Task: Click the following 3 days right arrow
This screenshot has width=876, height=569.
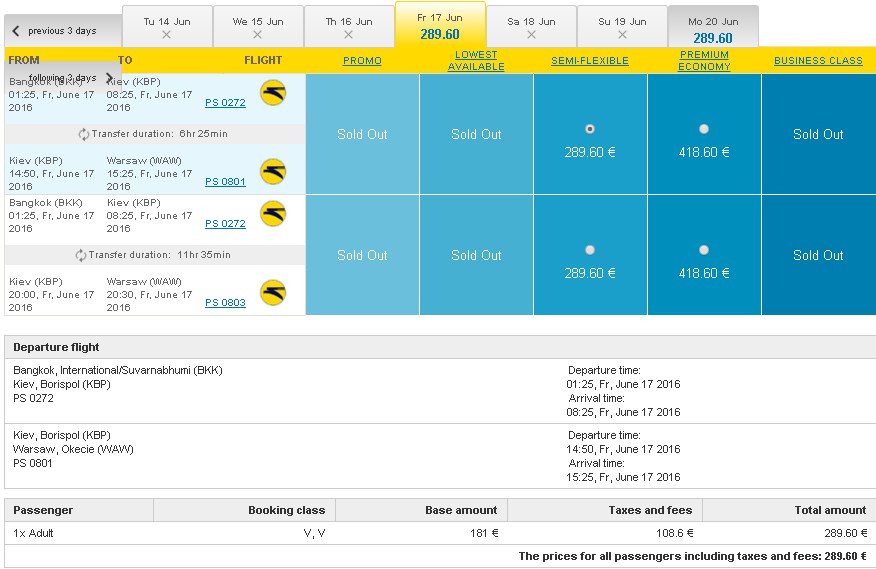Action: click(110, 77)
